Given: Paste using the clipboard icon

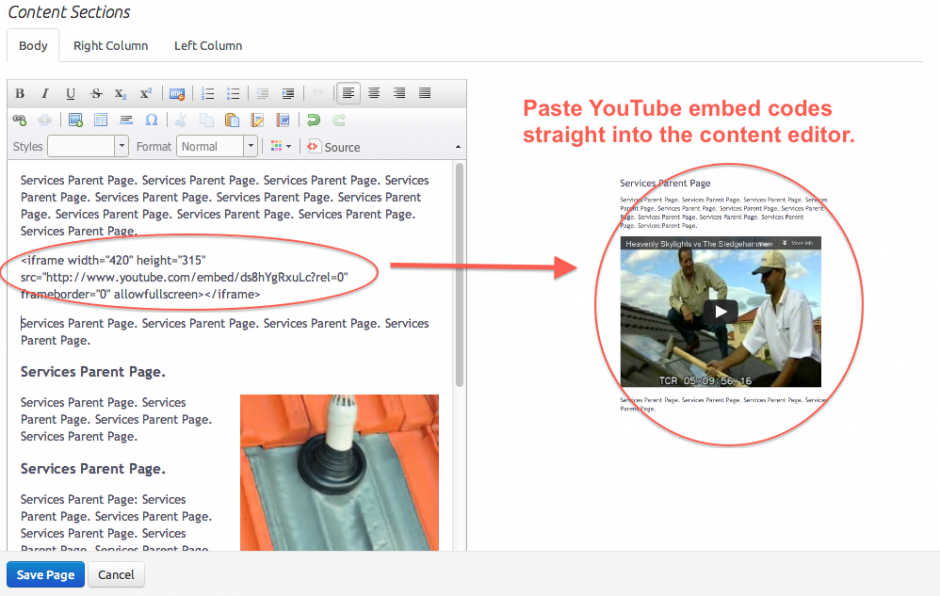Looking at the screenshot, I should (x=232, y=121).
